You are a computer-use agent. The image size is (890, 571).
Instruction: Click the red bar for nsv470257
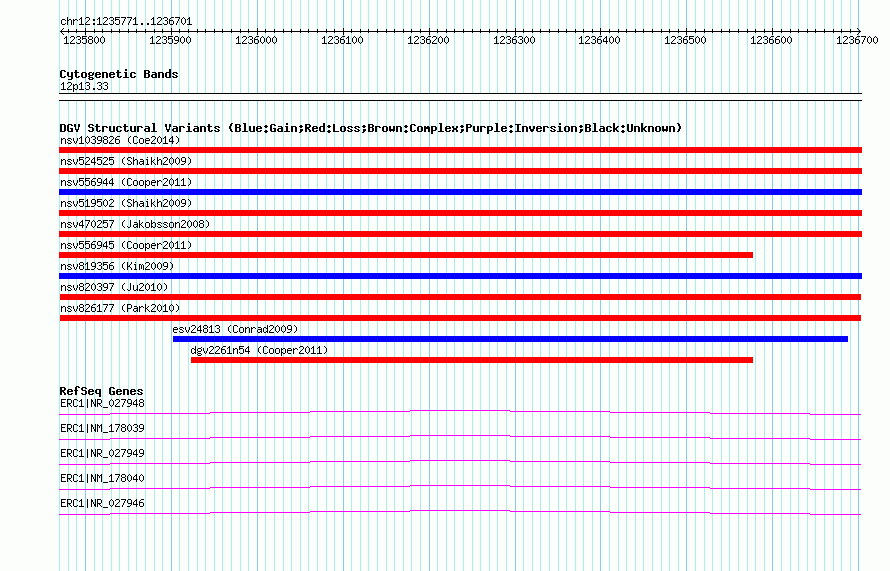pyautogui.click(x=460, y=234)
